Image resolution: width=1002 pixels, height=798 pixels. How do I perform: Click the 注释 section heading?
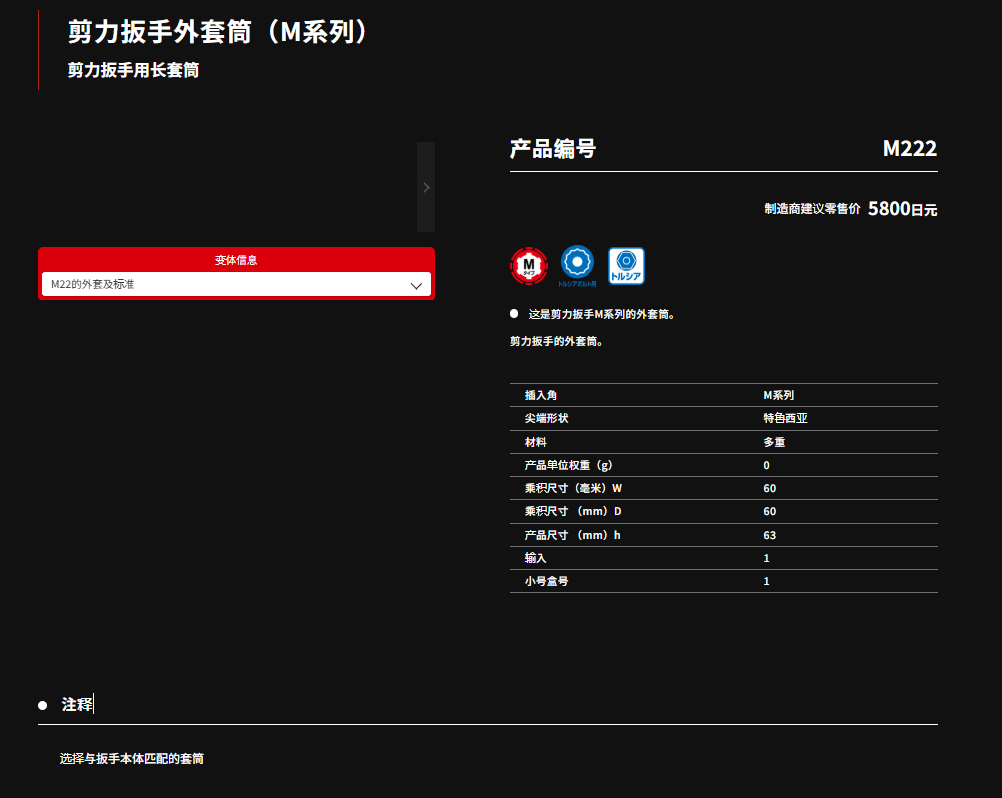(x=77, y=705)
